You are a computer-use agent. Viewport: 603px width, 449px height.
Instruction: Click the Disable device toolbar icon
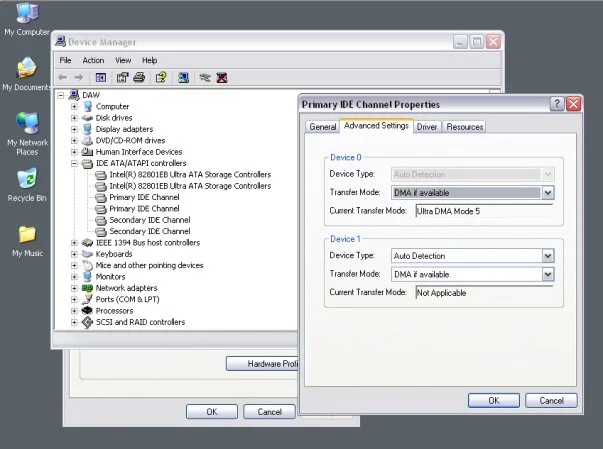point(205,78)
